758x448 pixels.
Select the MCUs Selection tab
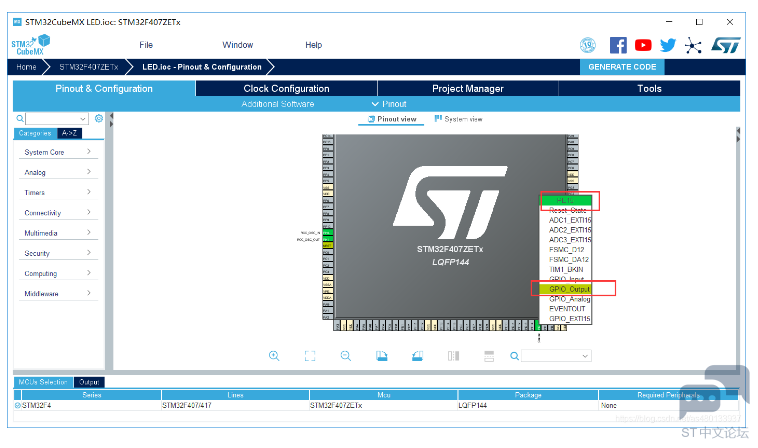pos(43,382)
